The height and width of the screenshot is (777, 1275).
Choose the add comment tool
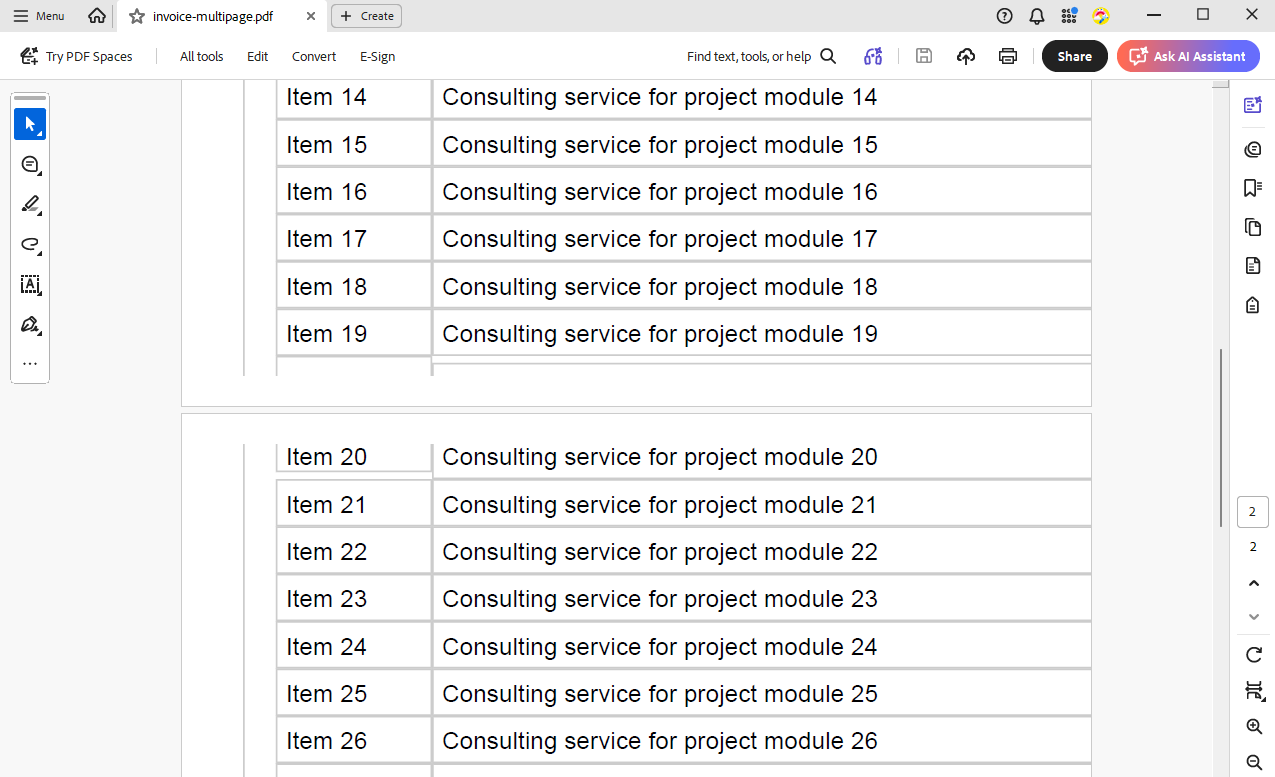click(x=30, y=165)
